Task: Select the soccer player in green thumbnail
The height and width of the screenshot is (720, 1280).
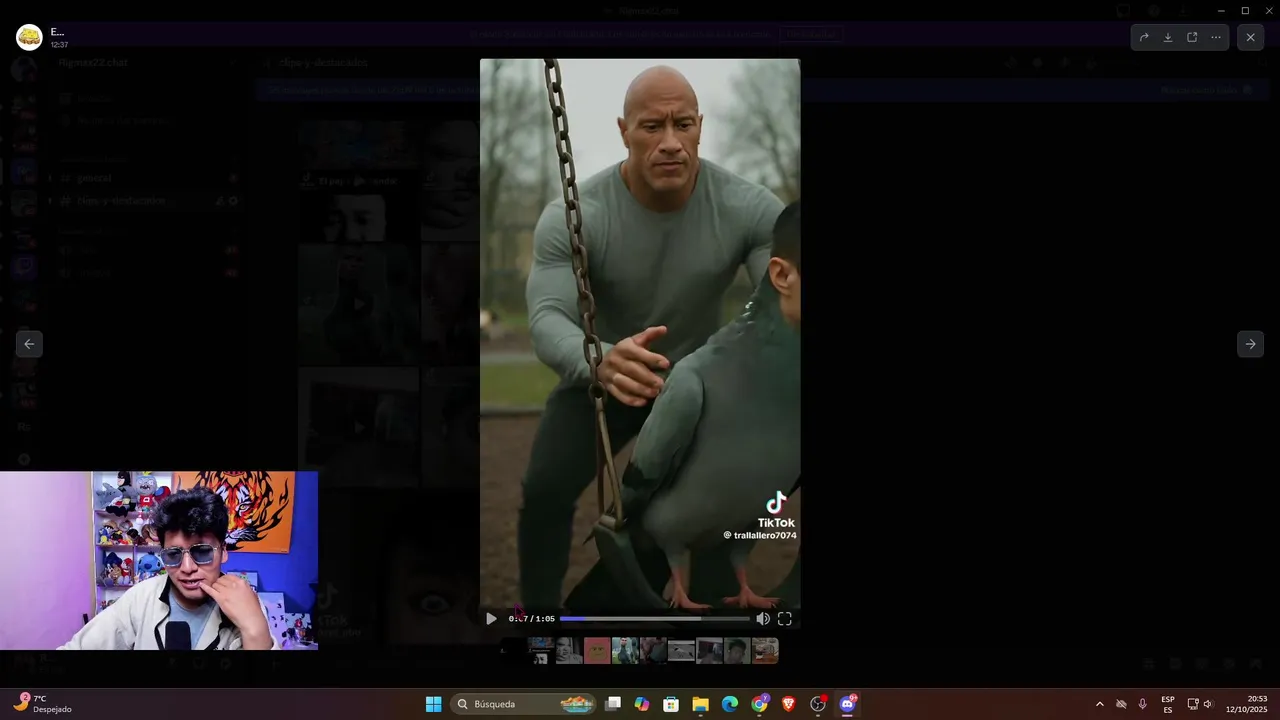Action: tap(625, 651)
